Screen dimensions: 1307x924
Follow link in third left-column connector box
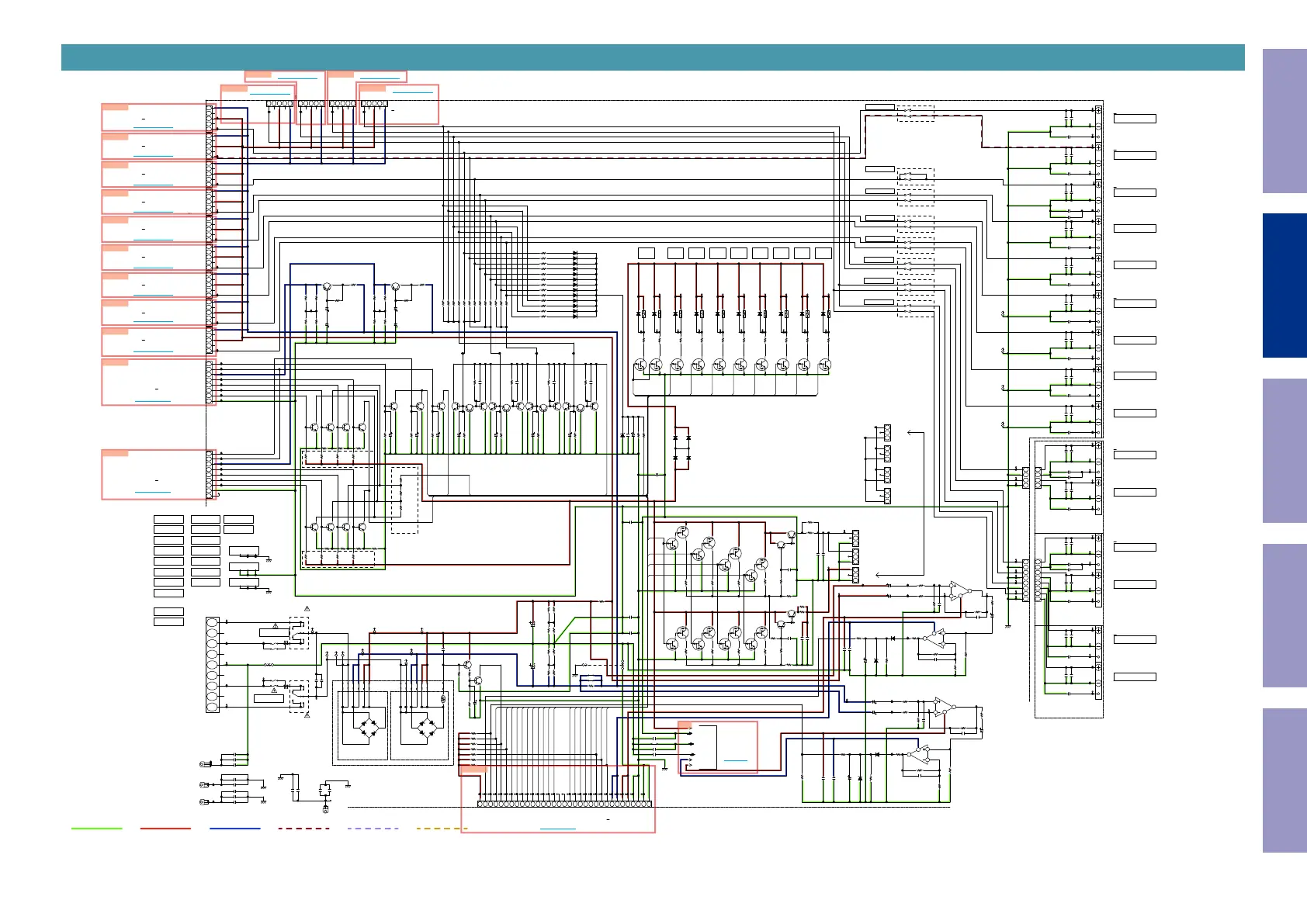click(x=153, y=183)
